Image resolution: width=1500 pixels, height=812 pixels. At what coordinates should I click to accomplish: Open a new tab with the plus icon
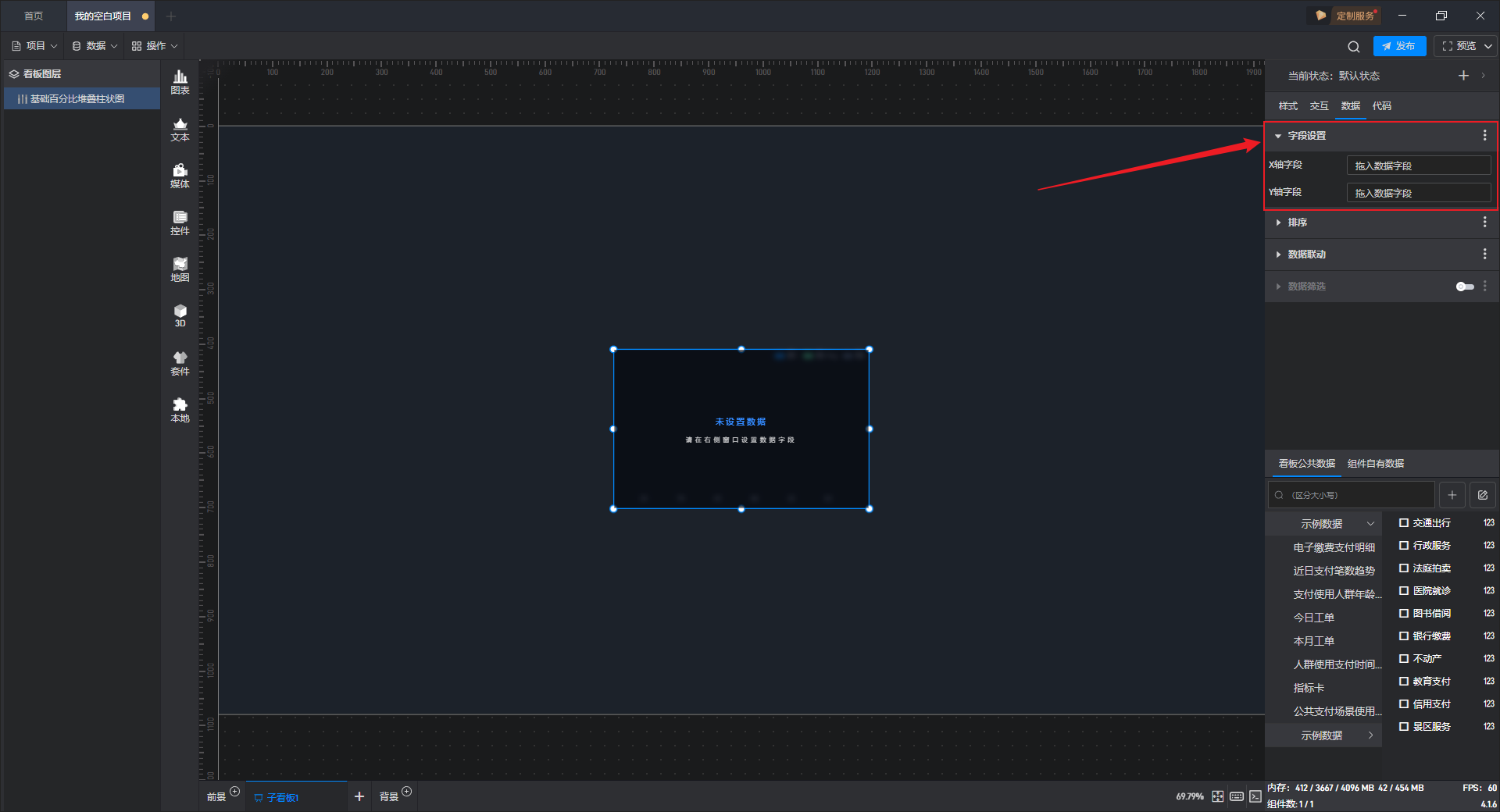pos(171,16)
